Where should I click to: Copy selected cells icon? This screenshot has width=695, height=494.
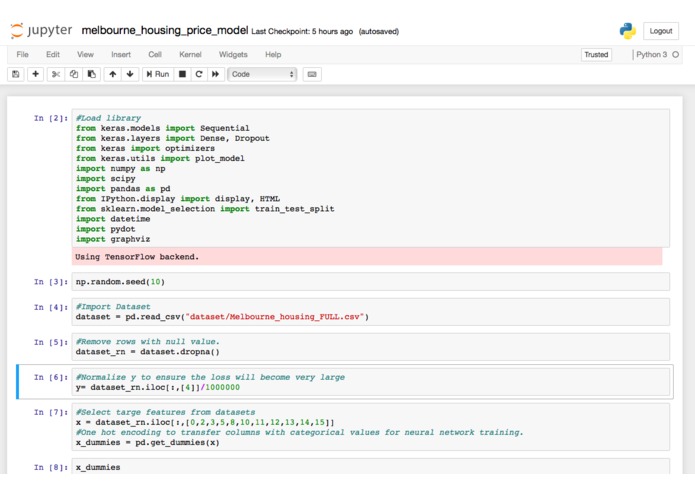(x=74, y=74)
